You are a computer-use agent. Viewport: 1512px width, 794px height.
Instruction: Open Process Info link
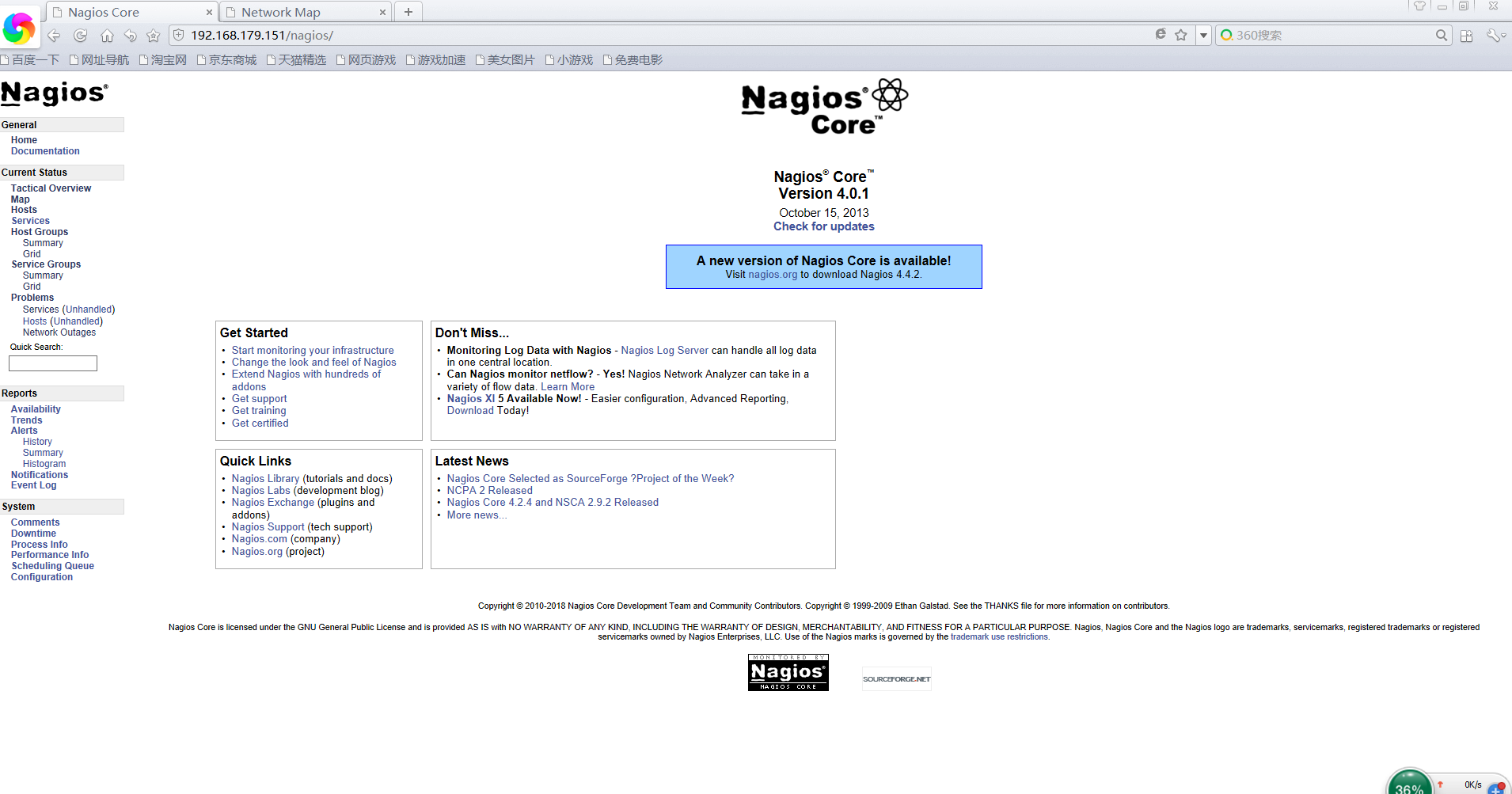click(x=40, y=545)
